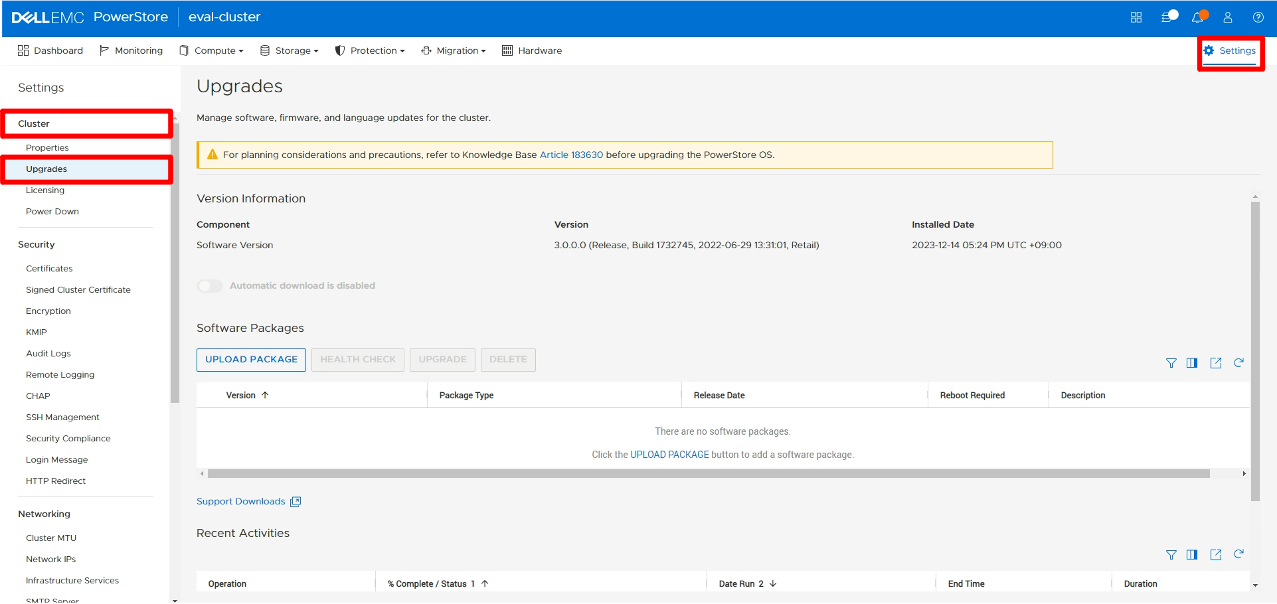Open Login Message settings

(x=57, y=460)
